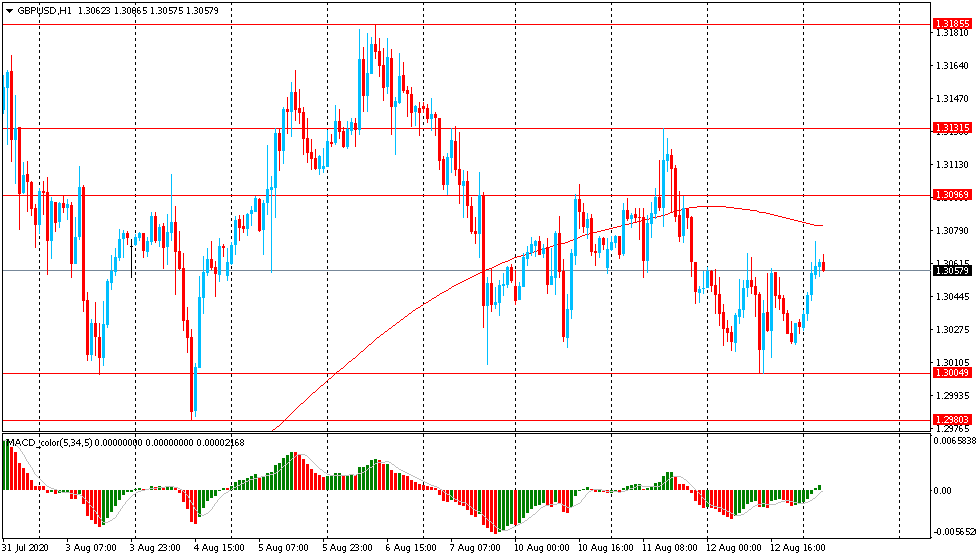
Task: Select the 1.31315 horizontal level label
Action: (x=952, y=128)
